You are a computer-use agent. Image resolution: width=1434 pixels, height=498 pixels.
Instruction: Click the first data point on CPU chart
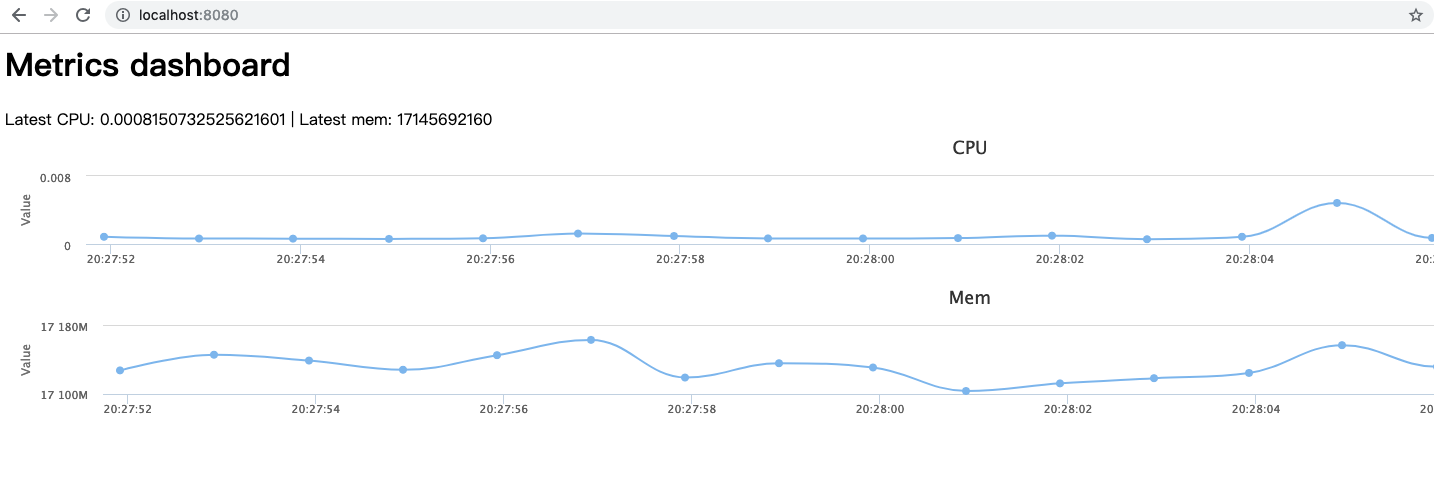click(x=104, y=237)
